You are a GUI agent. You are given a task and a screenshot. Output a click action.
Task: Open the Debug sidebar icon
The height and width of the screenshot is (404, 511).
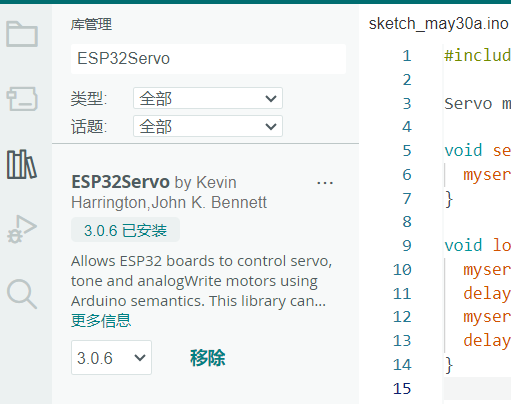[22, 229]
